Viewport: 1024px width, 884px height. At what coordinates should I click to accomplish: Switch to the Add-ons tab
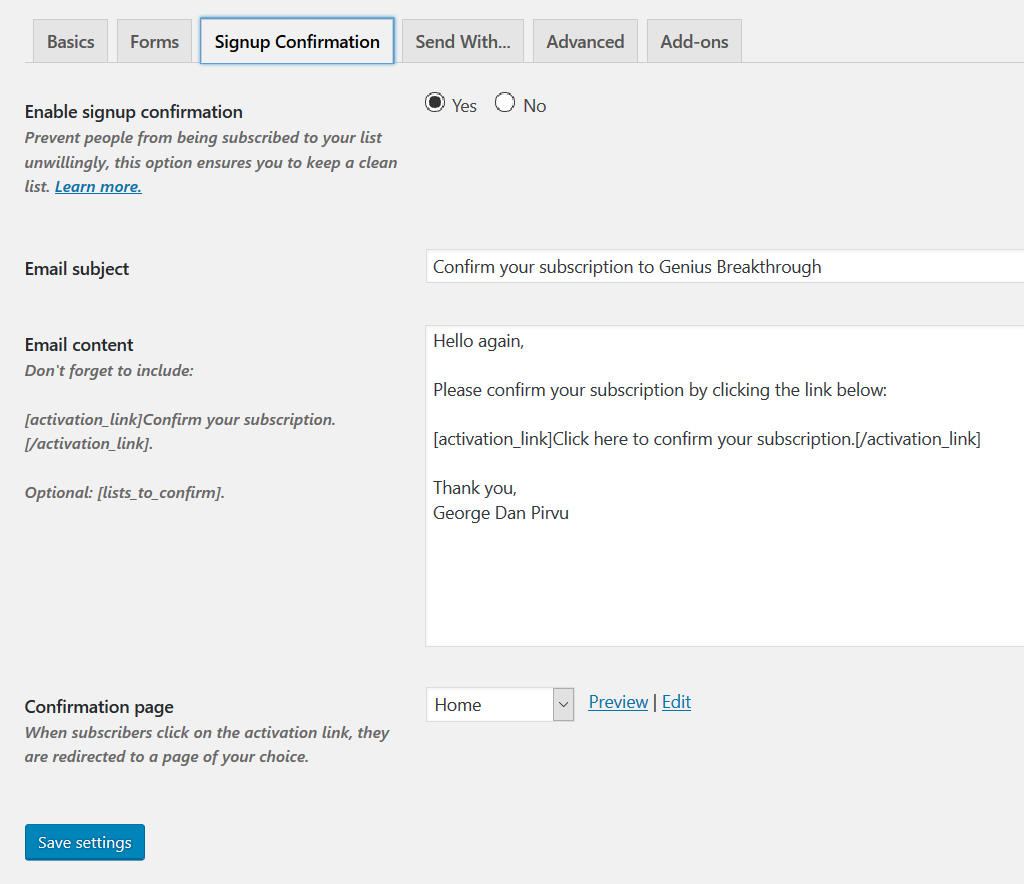coord(694,42)
